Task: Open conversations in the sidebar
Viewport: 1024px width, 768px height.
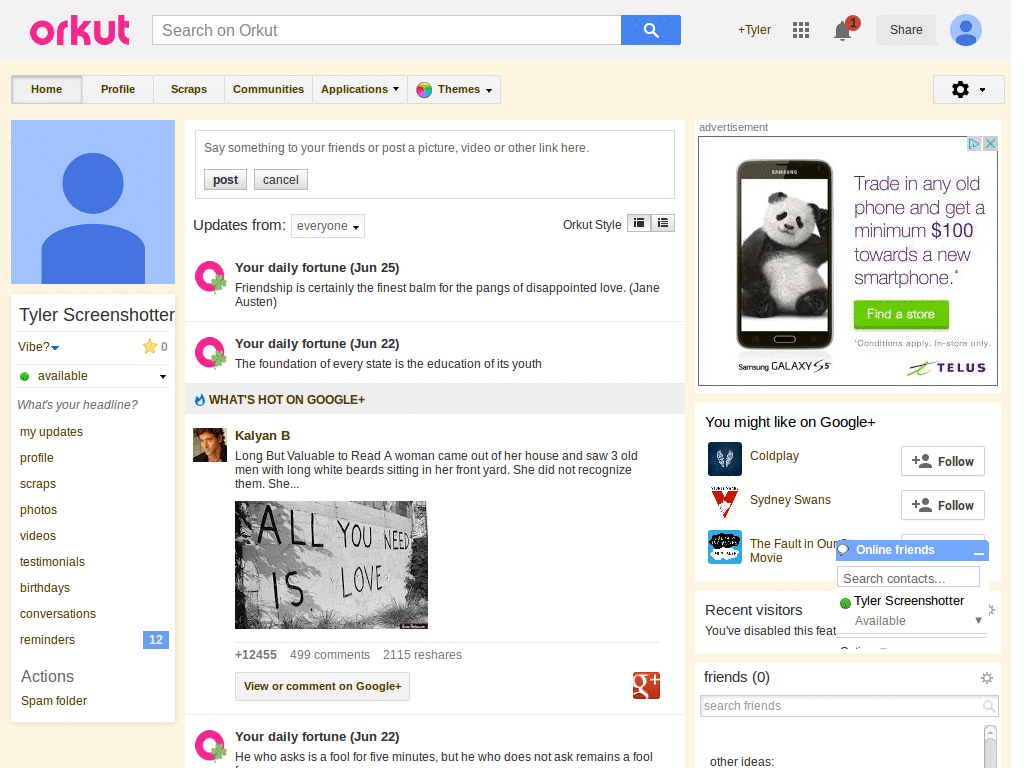Action: pos(58,614)
